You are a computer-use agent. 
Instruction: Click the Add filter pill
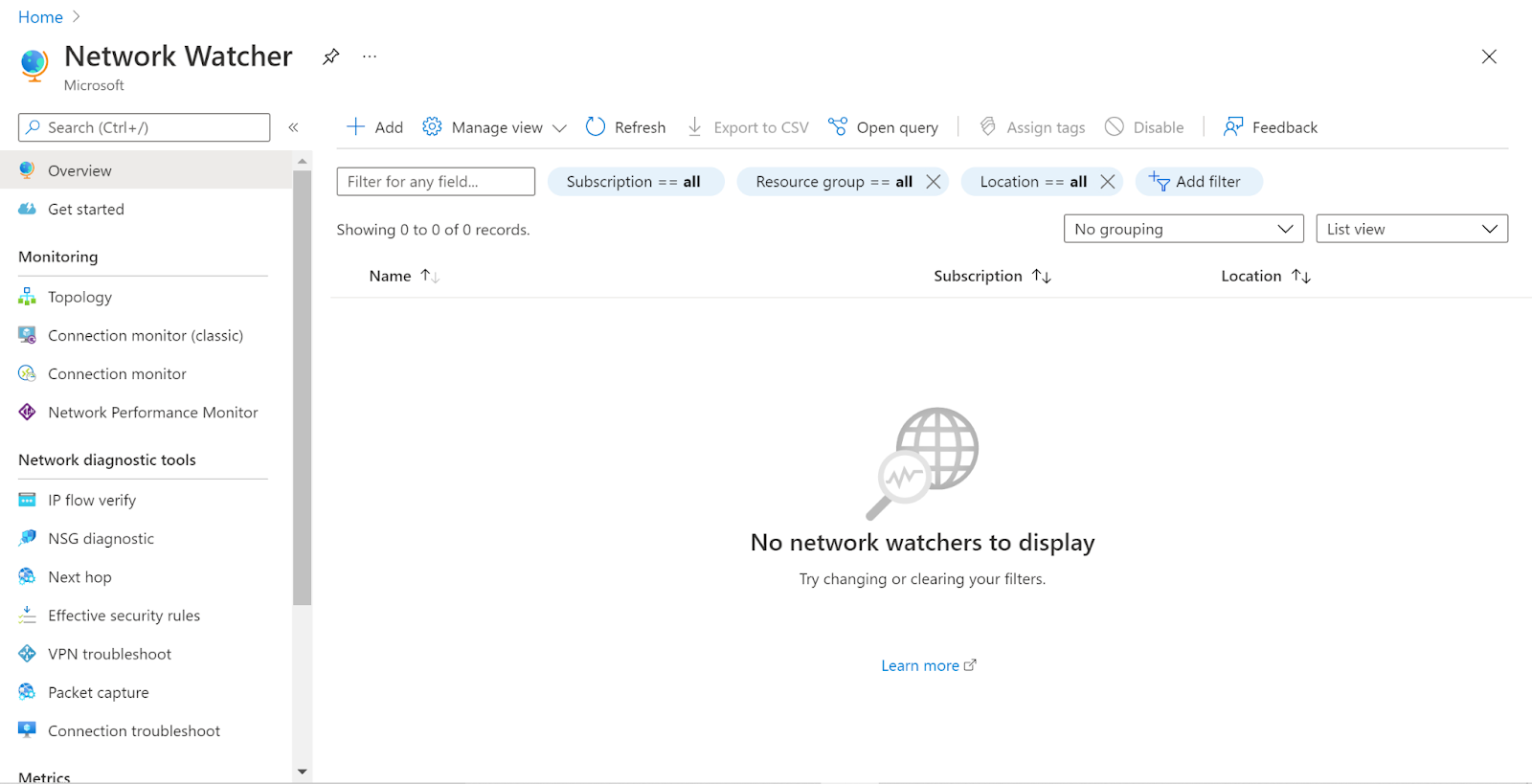pos(1198,182)
